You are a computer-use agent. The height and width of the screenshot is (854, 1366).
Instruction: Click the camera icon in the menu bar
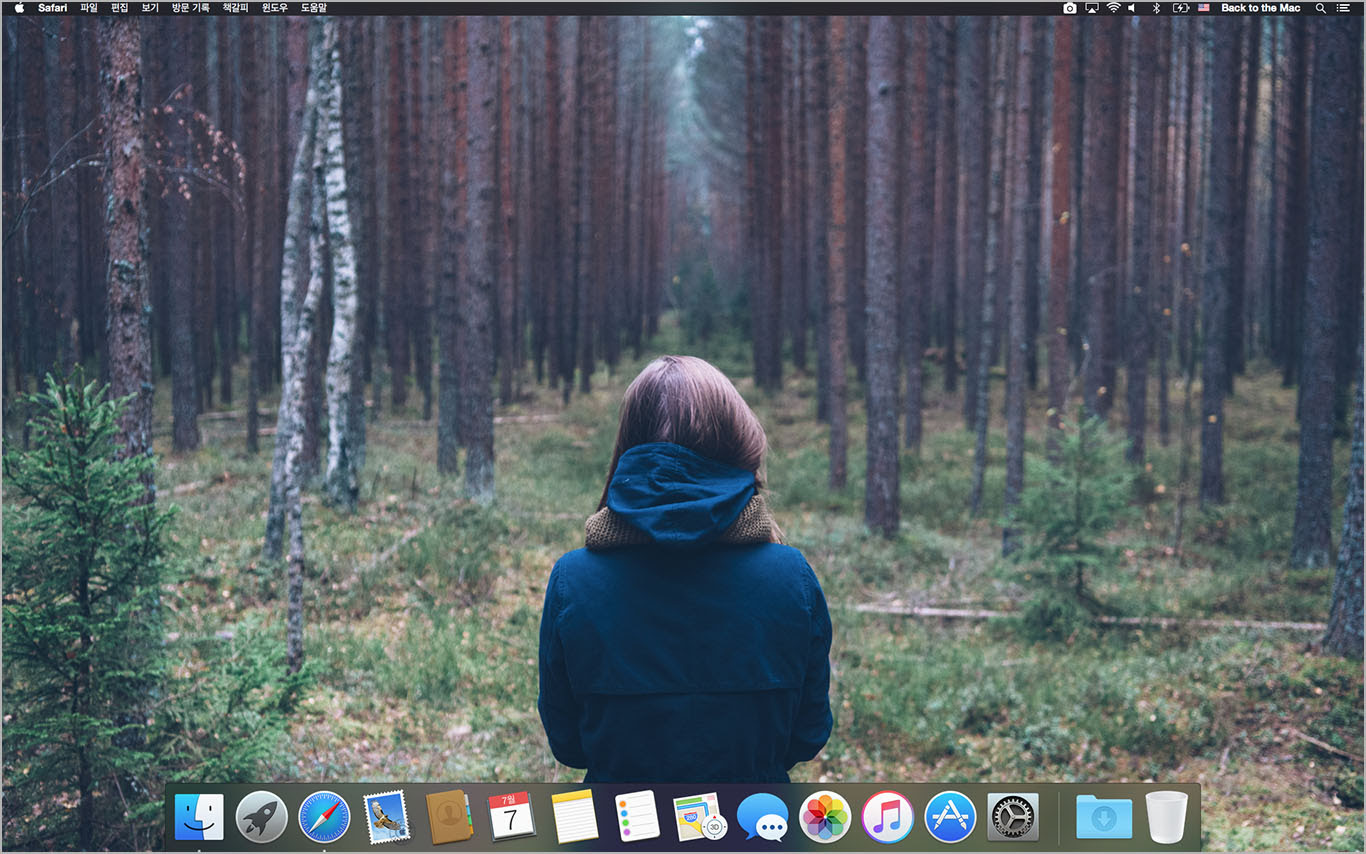pyautogui.click(x=1069, y=8)
